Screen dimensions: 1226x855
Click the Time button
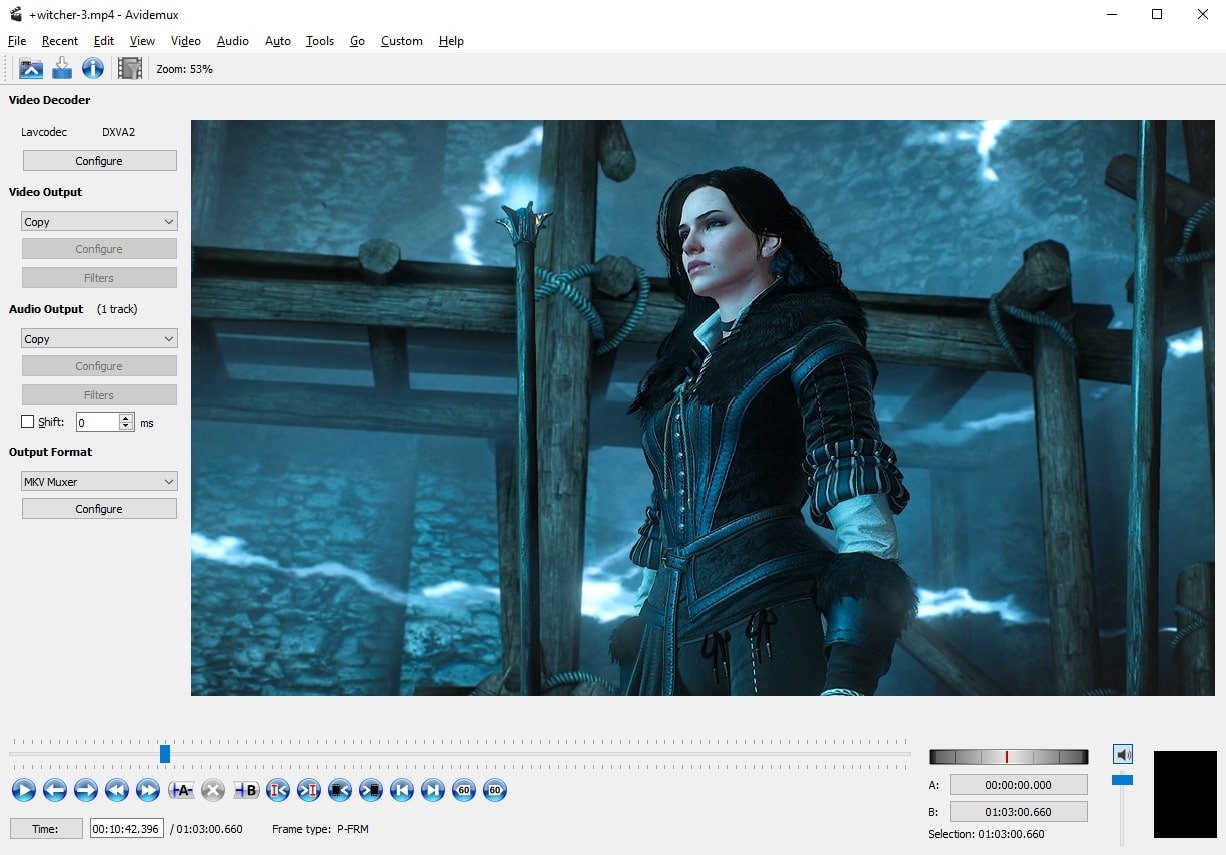pyautogui.click(x=46, y=828)
